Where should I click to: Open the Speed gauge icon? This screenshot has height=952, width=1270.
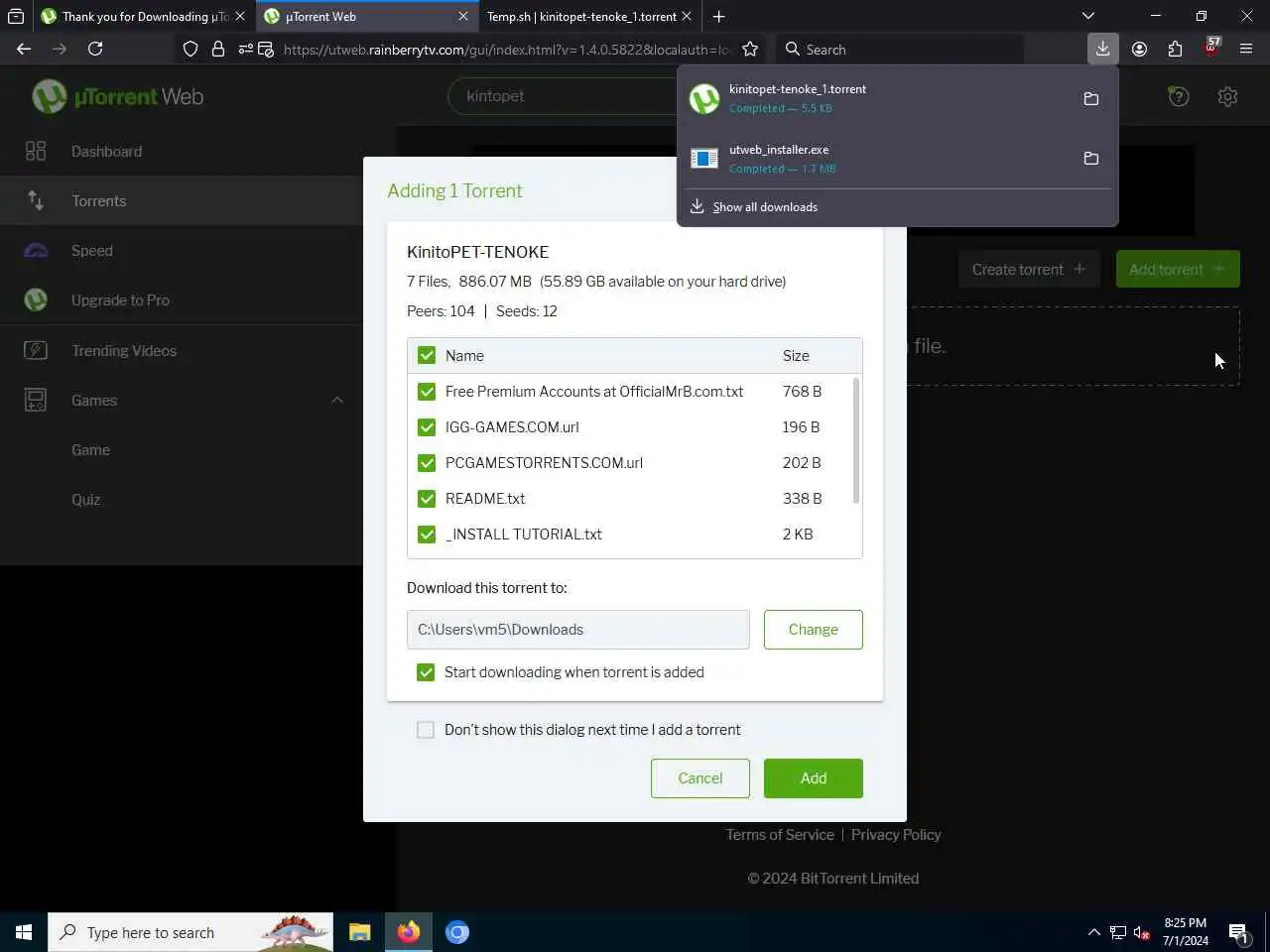36,250
